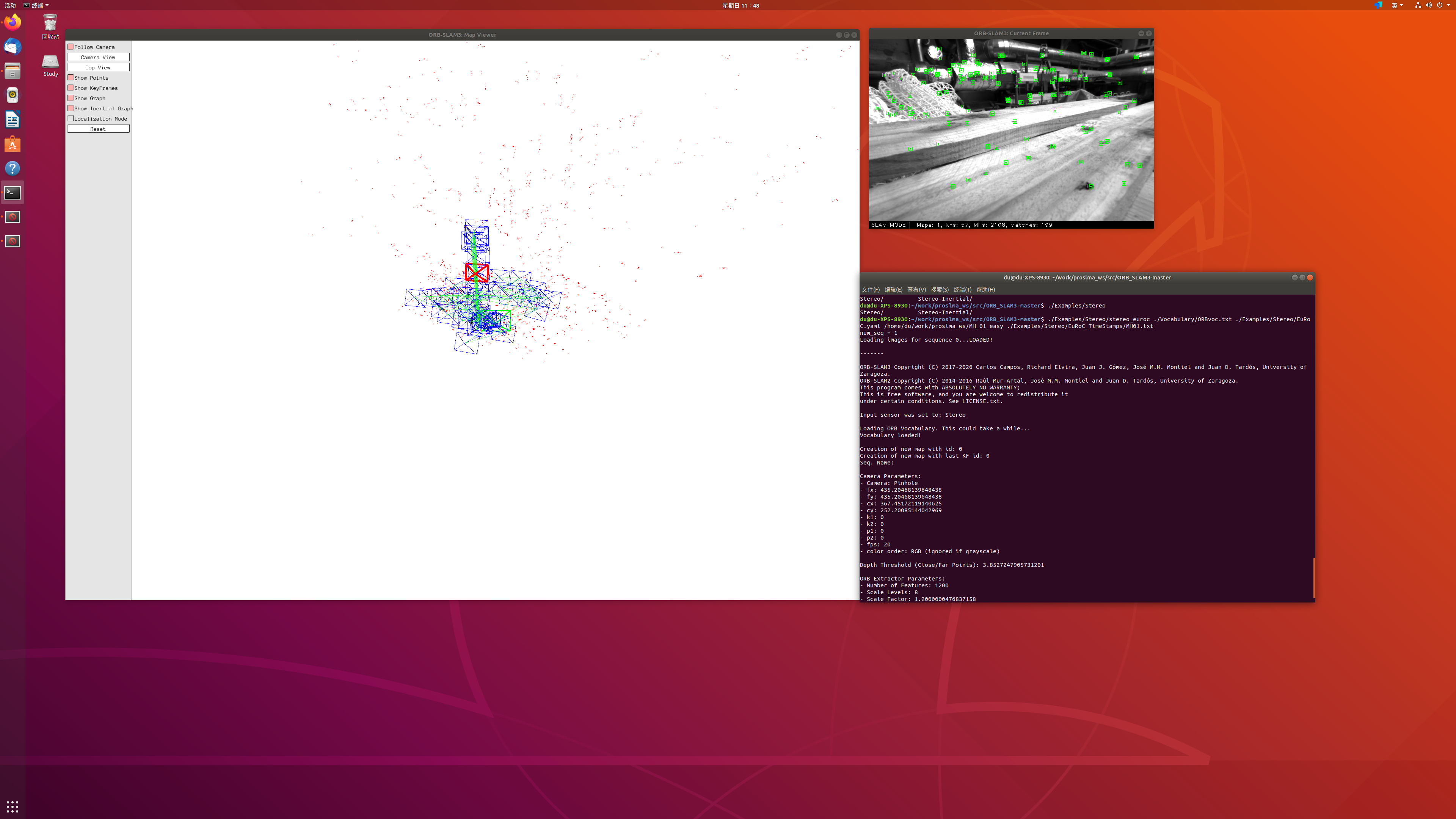Viewport: 1456px width, 819px height.
Task: Toggle the Show Inertial Graph checkbox
Action: click(x=71, y=108)
